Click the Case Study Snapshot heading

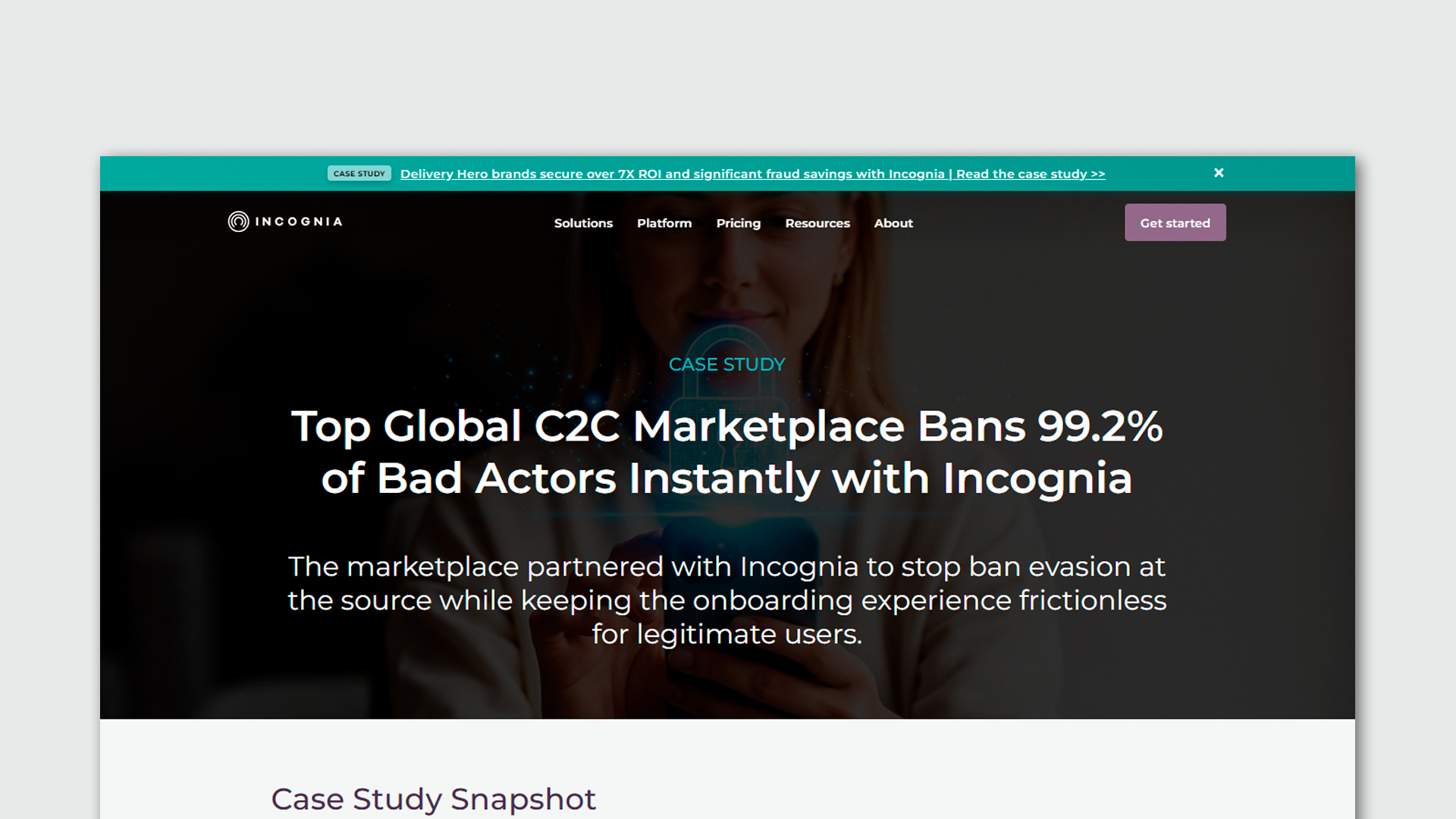point(435,799)
